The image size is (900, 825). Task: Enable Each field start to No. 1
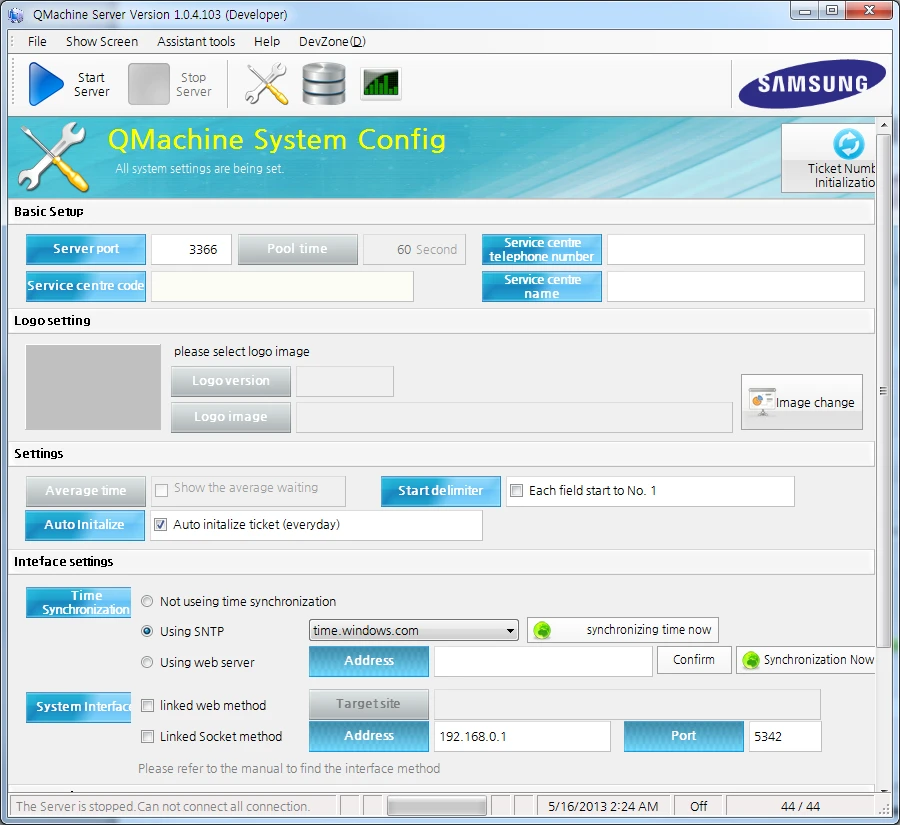517,490
